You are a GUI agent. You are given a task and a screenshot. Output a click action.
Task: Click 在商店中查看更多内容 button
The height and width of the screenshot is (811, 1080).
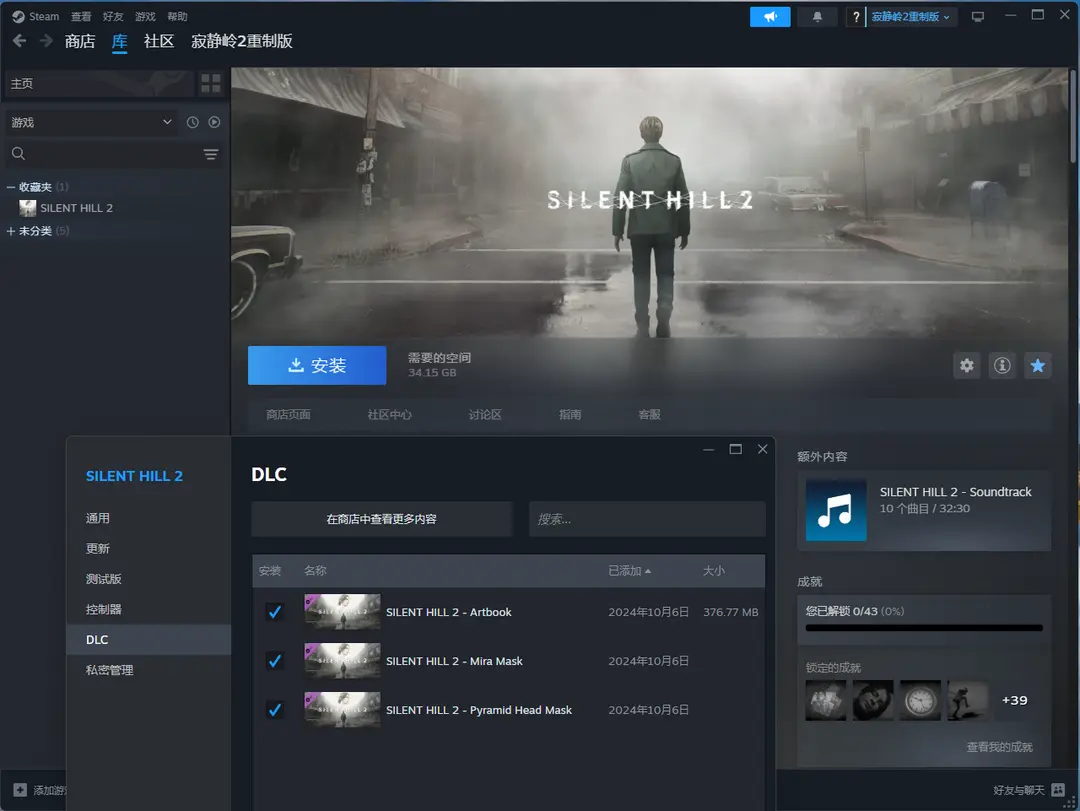pyautogui.click(x=382, y=519)
